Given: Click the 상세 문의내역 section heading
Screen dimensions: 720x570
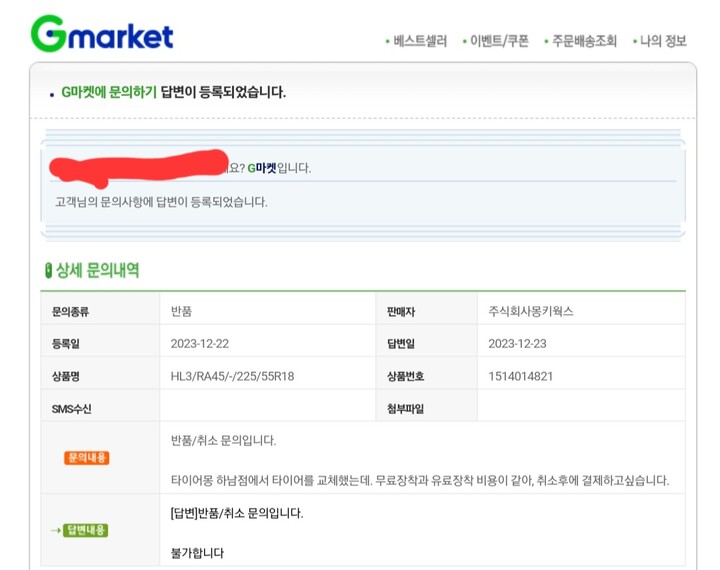Looking at the screenshot, I should pyautogui.click(x=97, y=270).
